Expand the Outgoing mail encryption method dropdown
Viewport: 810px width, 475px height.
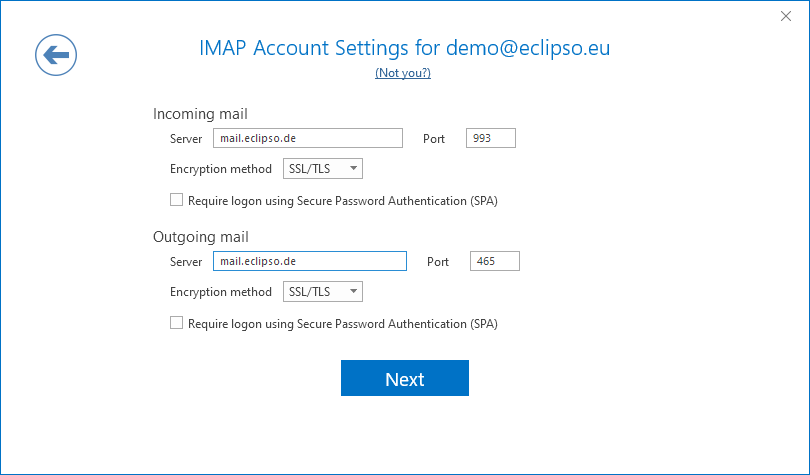(322, 292)
